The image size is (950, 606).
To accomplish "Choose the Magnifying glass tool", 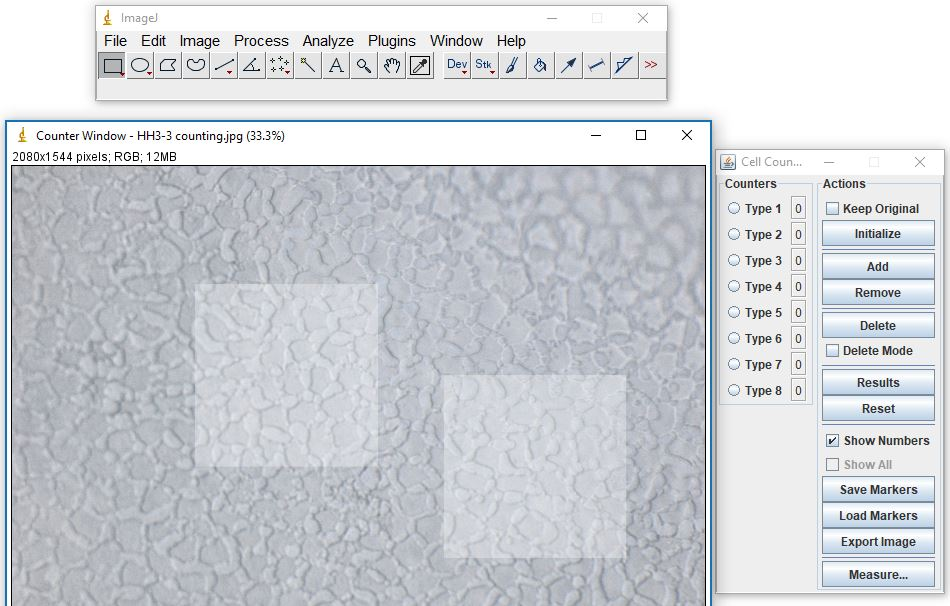I will (x=364, y=66).
